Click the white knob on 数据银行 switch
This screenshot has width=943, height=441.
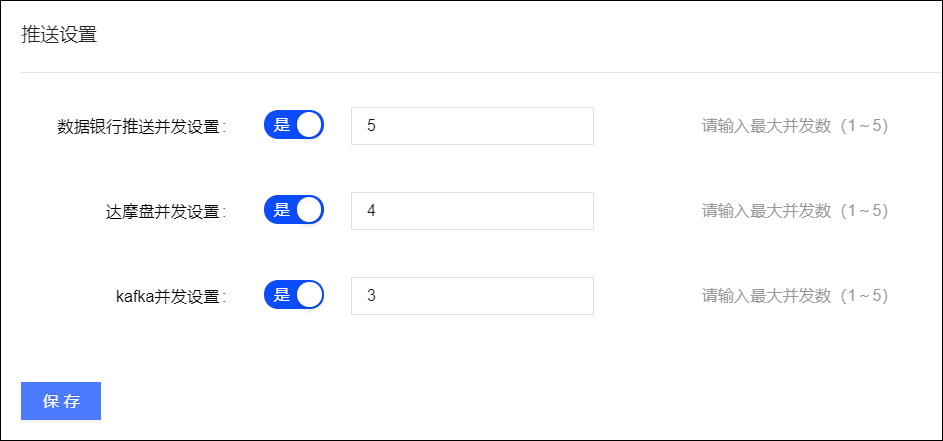click(310, 125)
